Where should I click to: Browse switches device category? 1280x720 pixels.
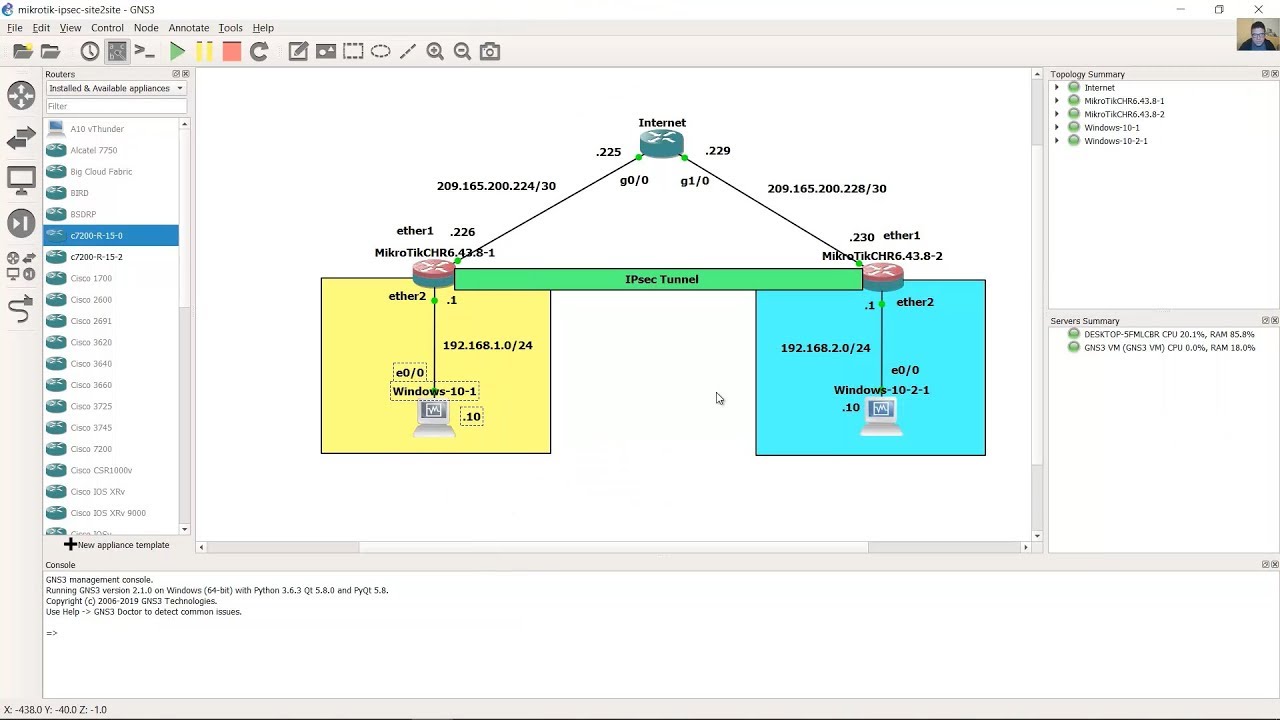point(21,139)
